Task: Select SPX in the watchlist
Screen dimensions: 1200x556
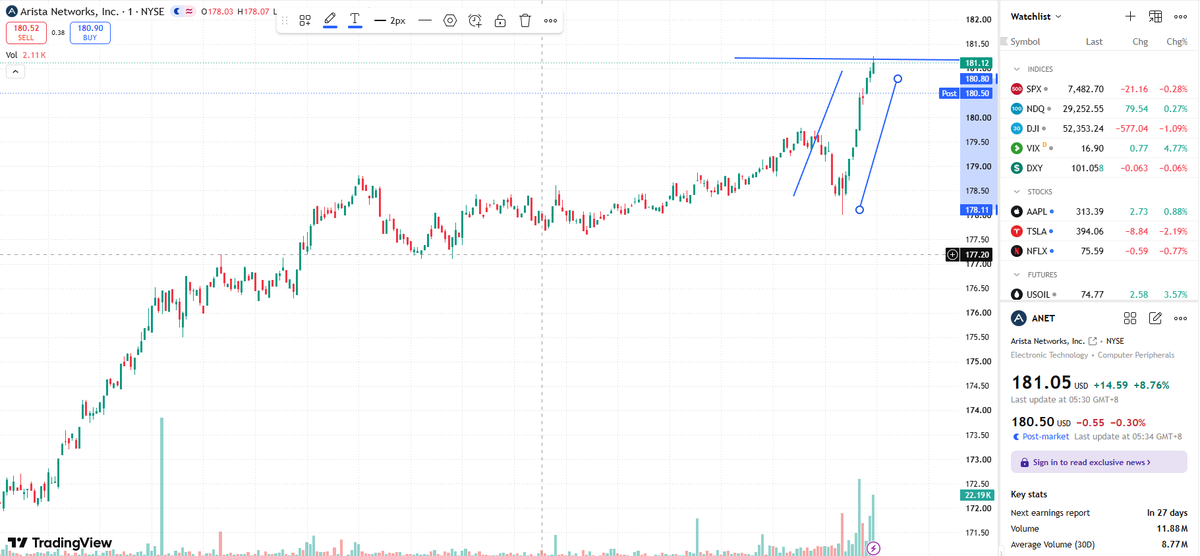Action: 1099,89
